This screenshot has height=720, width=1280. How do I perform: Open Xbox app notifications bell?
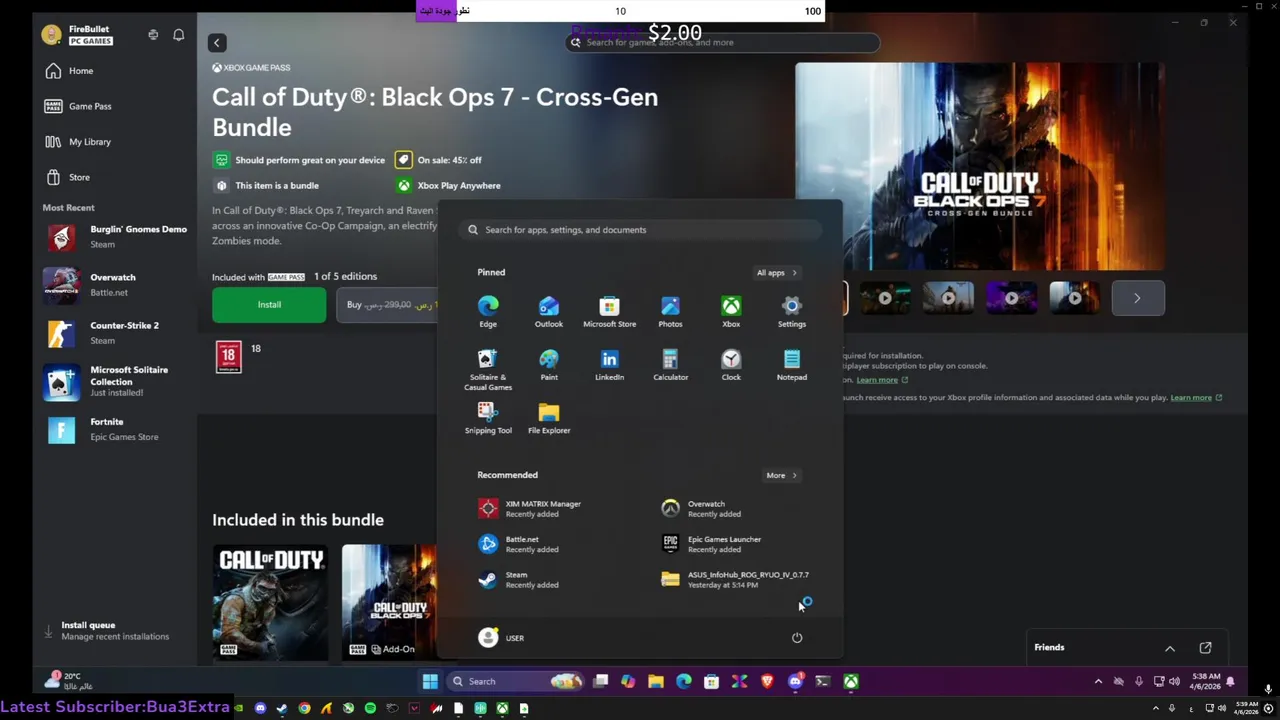tap(178, 35)
